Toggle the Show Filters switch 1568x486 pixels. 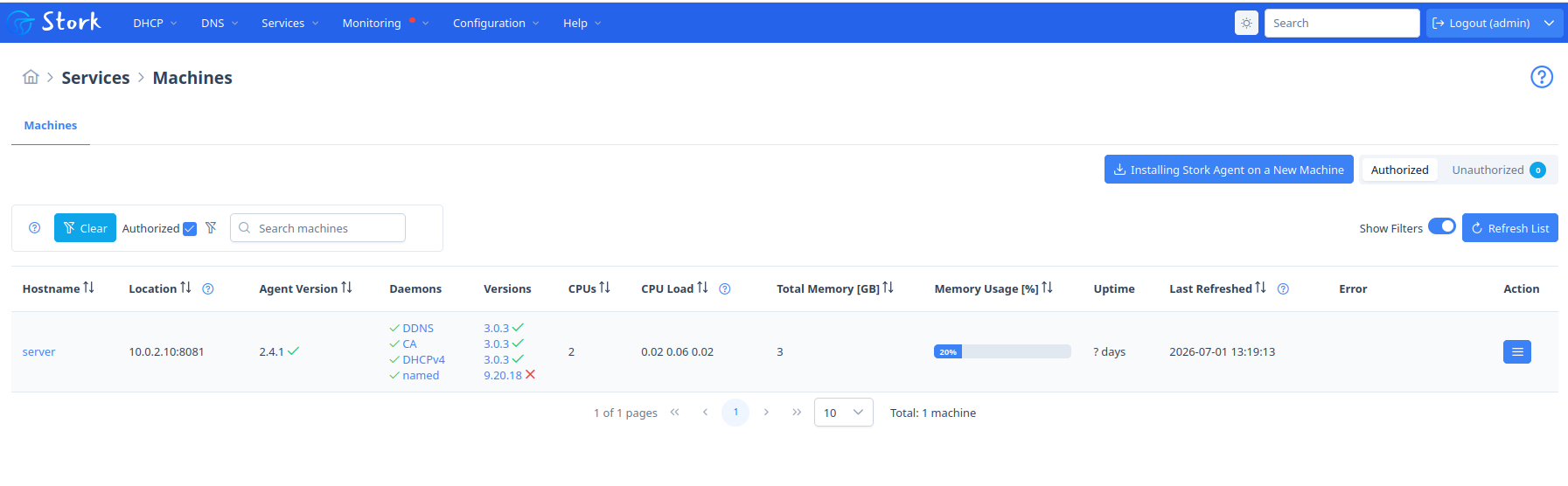tap(1441, 227)
